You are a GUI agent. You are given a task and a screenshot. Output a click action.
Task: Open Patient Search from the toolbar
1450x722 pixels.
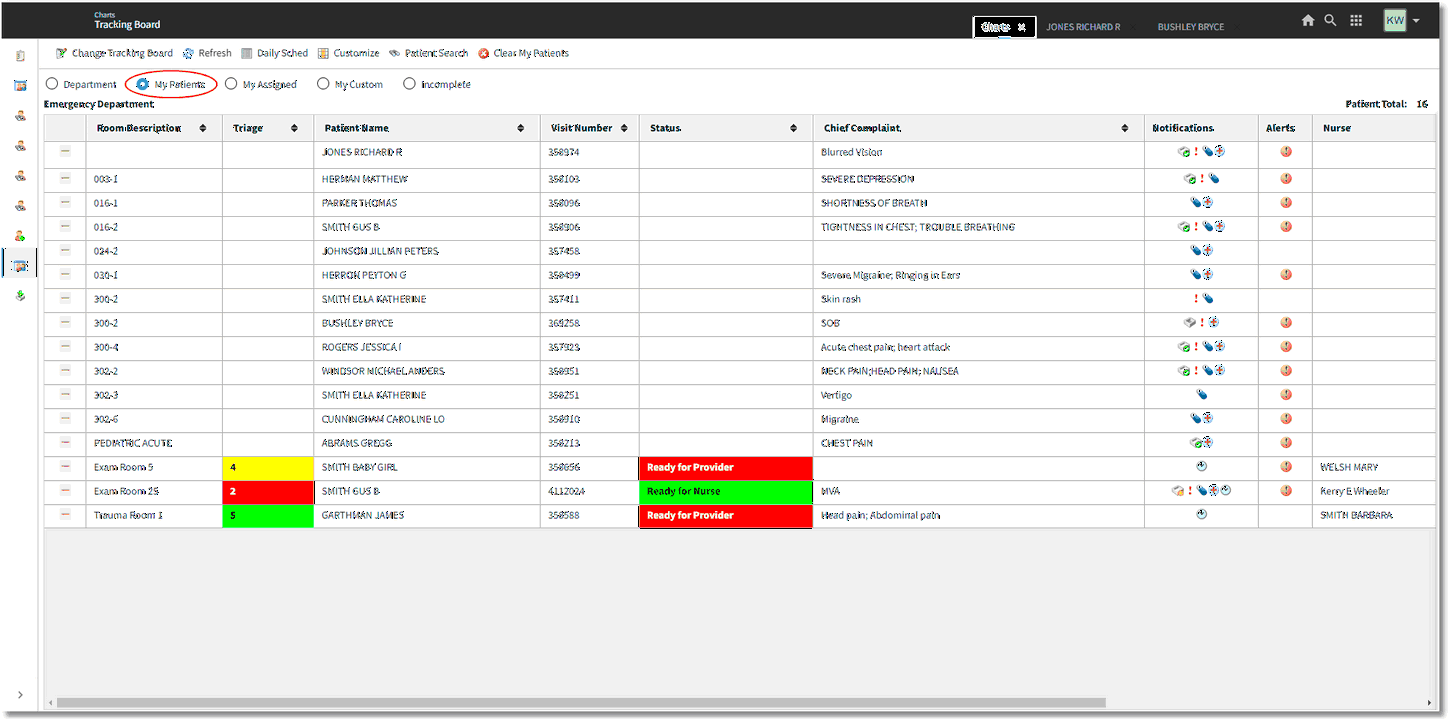(429, 53)
